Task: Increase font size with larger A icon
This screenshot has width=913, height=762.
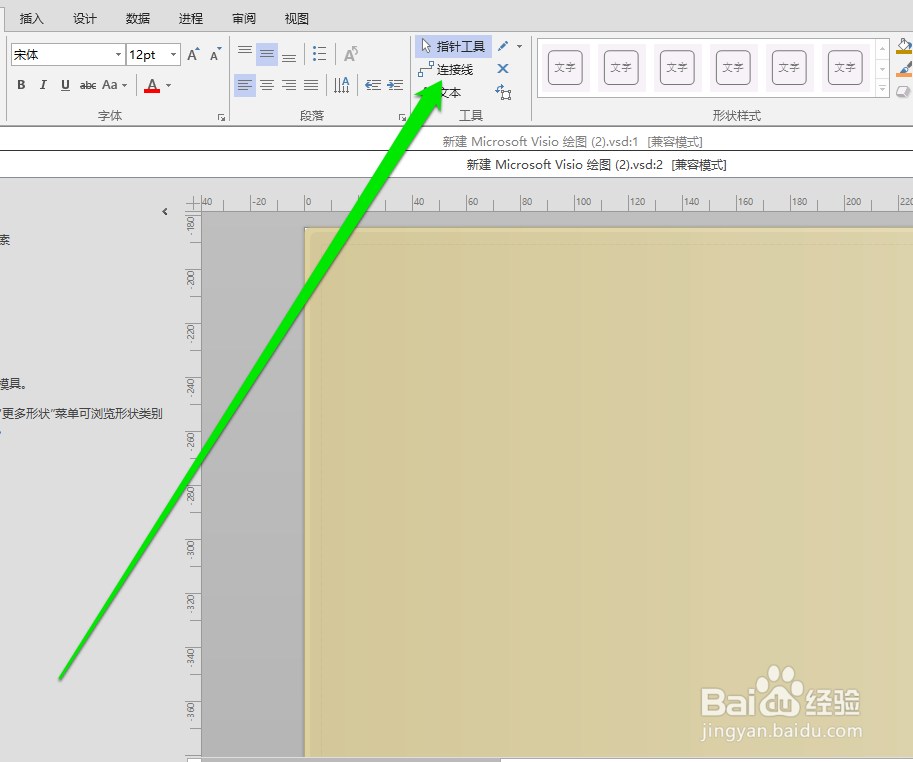Action: [193, 55]
